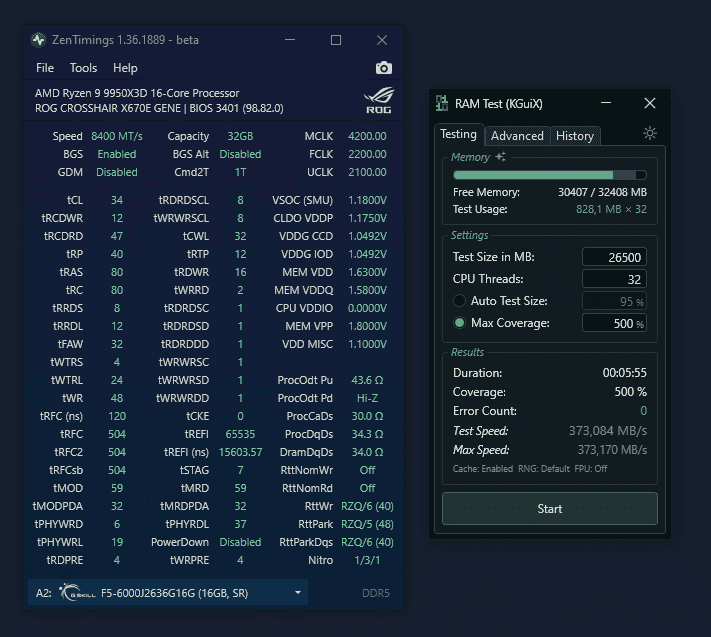Click the CPU Threads input field
This screenshot has width=711, height=637.
click(x=614, y=279)
